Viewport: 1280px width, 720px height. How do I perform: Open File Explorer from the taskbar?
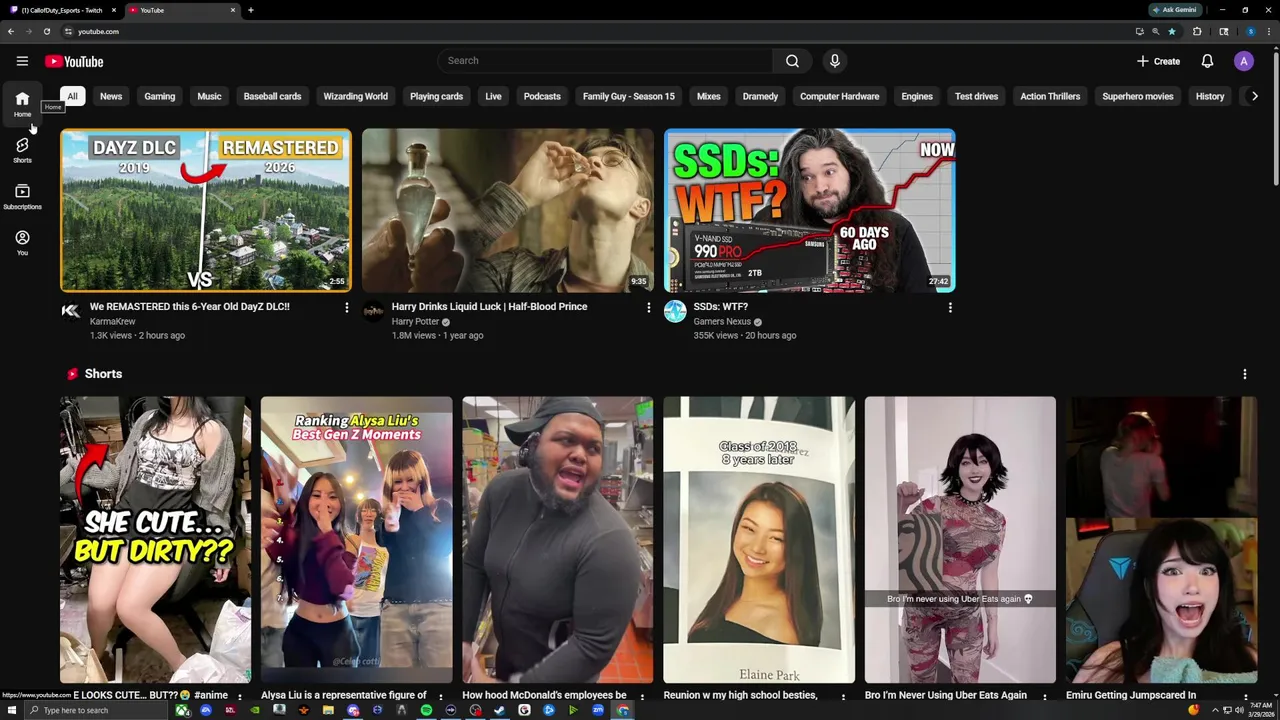point(328,711)
